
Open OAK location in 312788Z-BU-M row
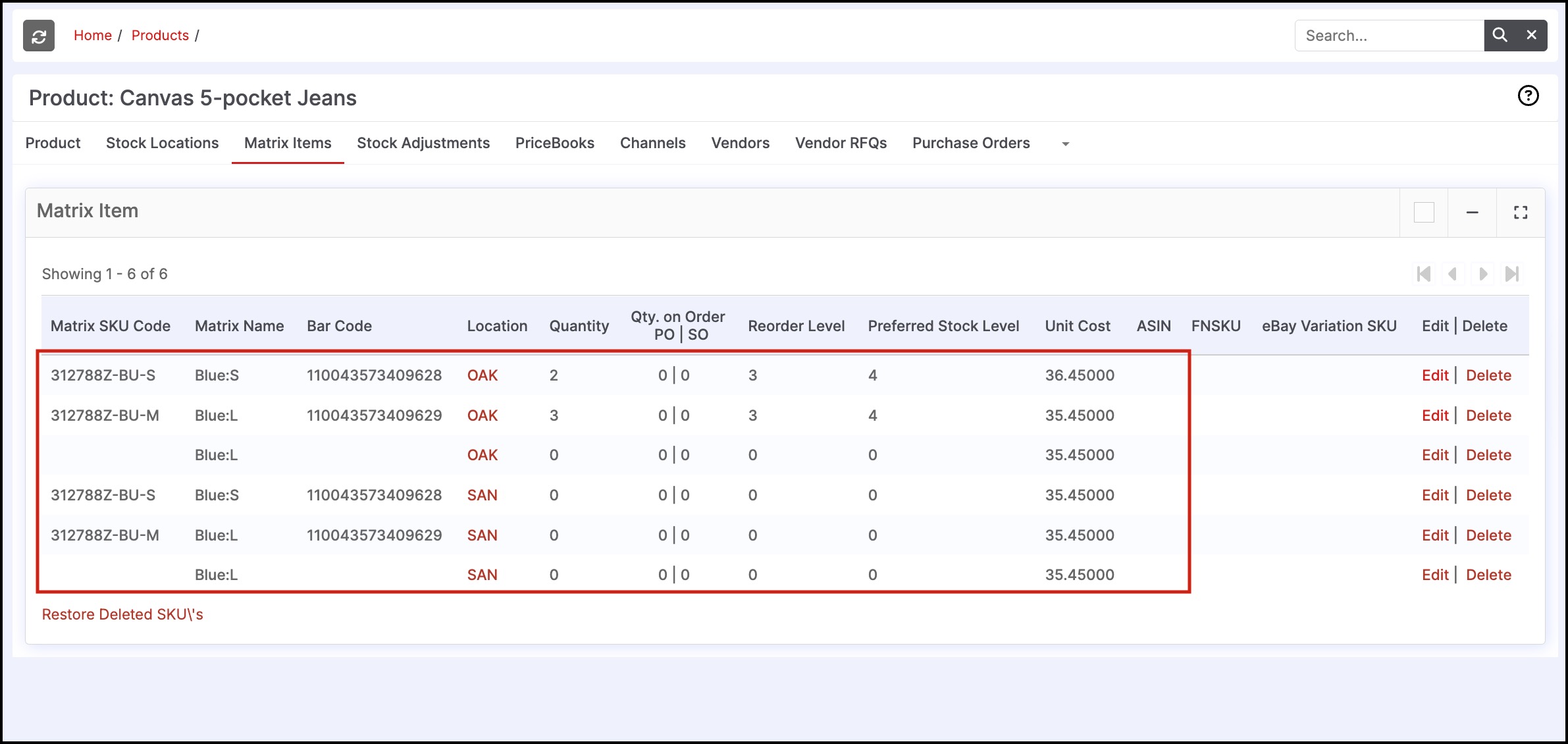click(x=483, y=415)
